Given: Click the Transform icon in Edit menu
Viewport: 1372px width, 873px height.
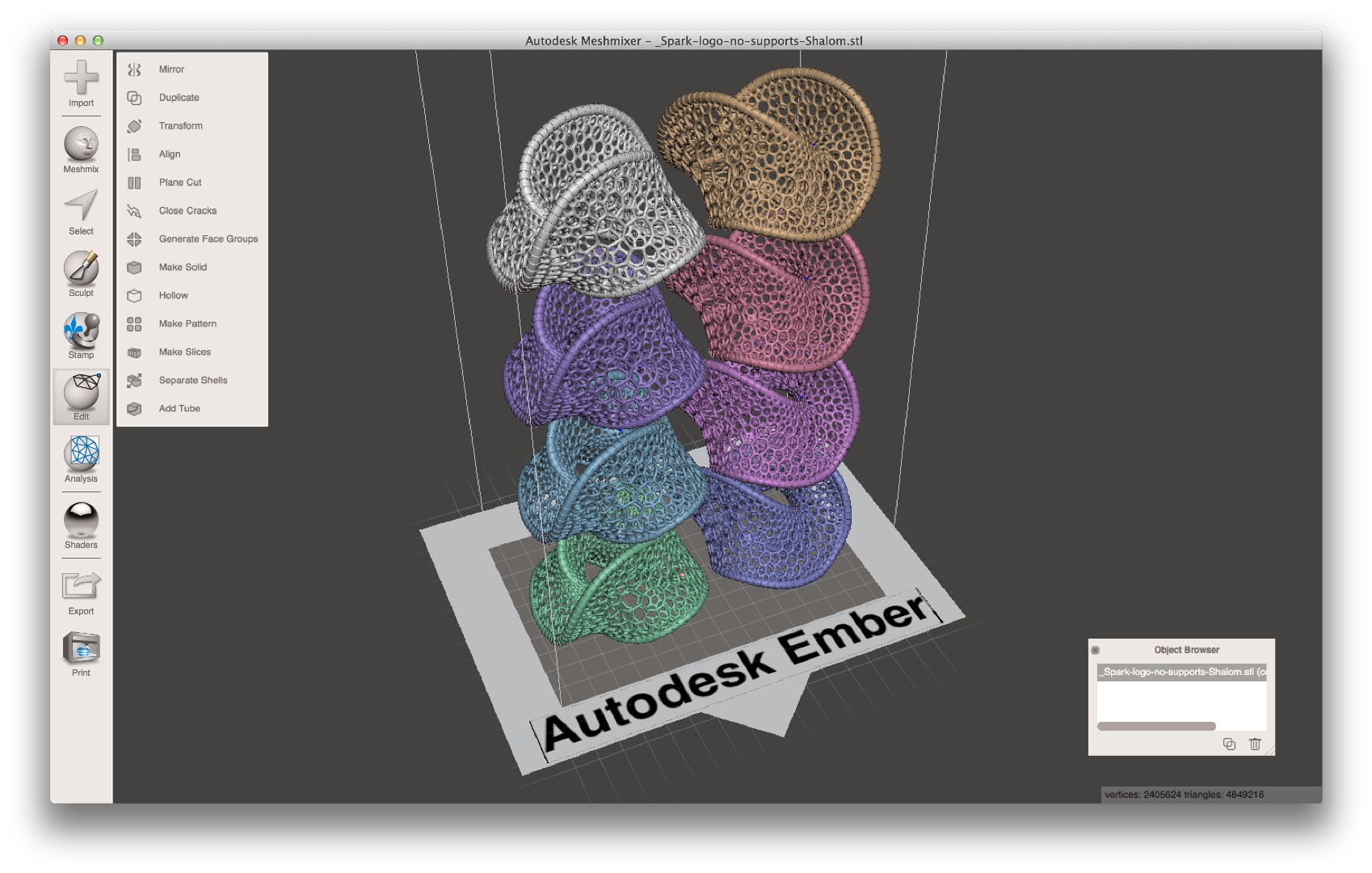Looking at the screenshot, I should (x=134, y=126).
